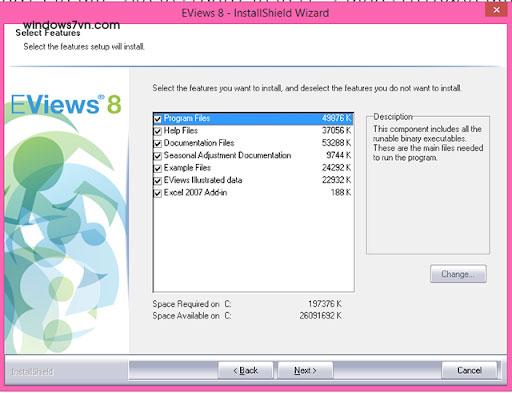Cancel the installation wizard
This screenshot has height=393, width=512.
coord(469,370)
